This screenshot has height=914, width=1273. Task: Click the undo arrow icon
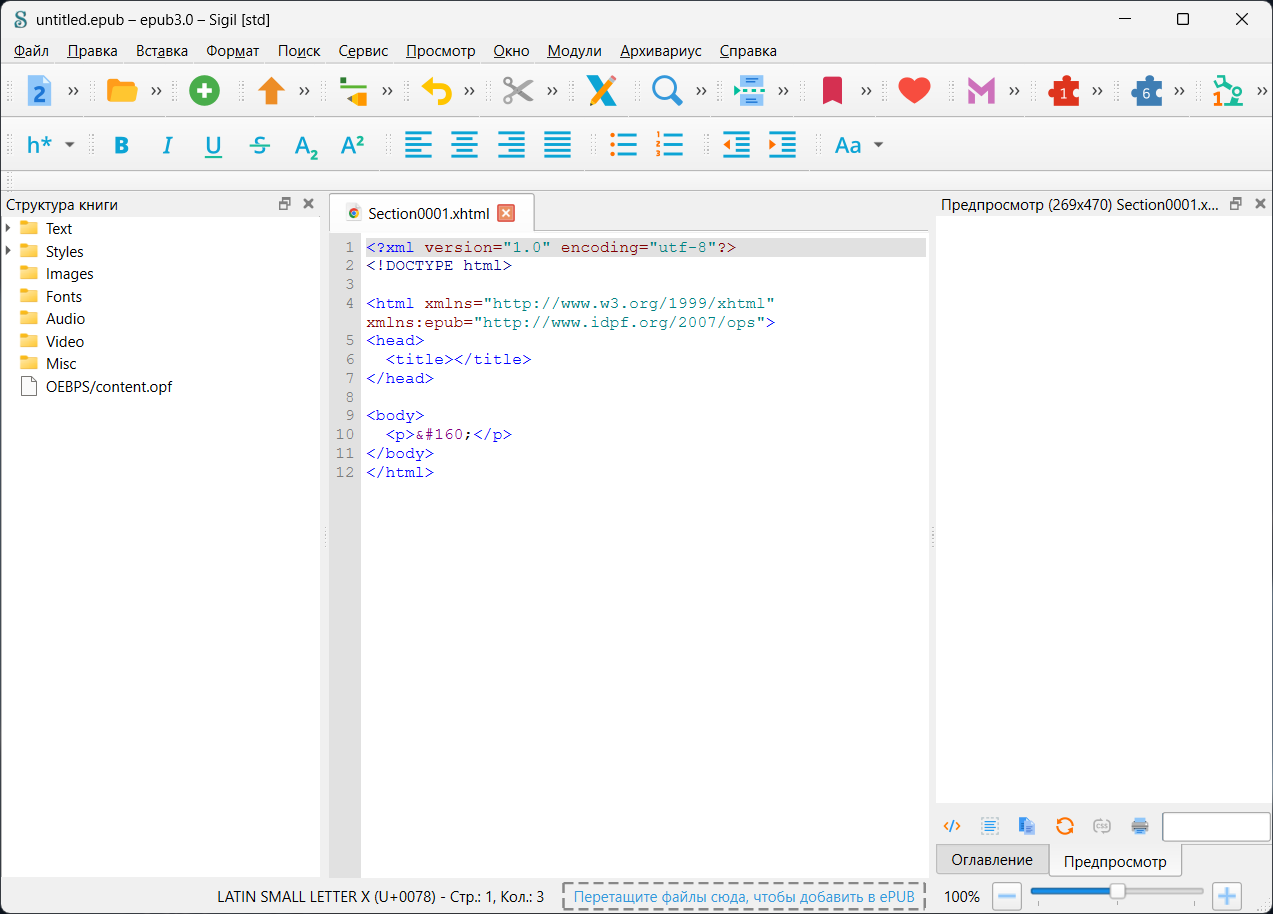436,91
